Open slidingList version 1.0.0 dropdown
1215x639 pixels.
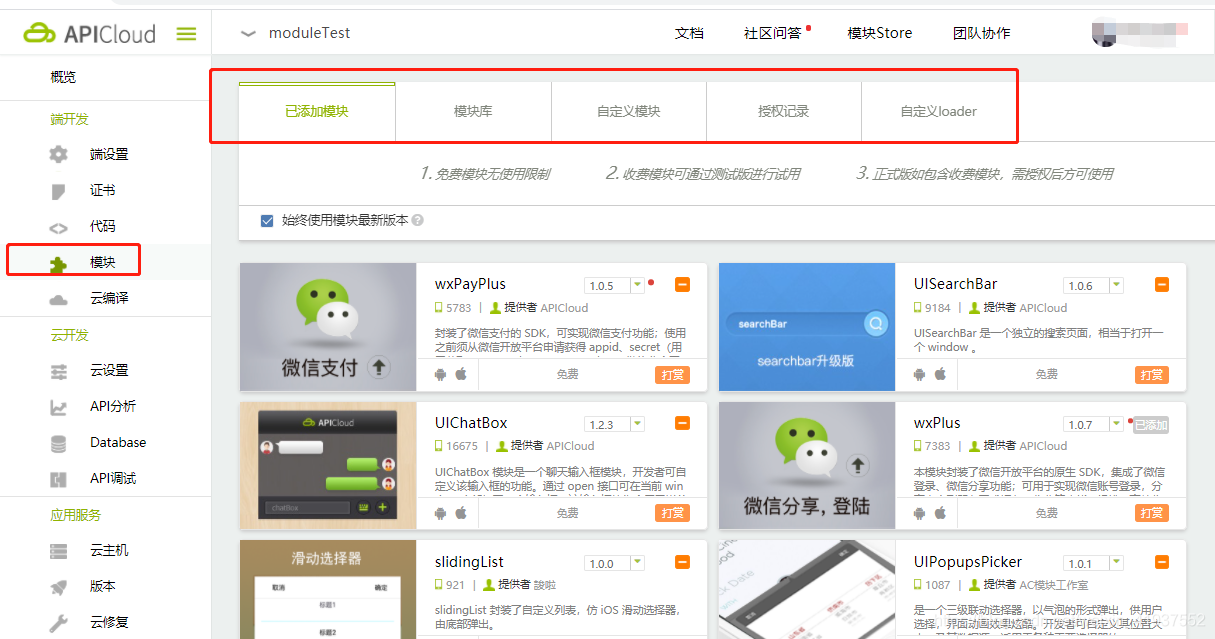(637, 564)
